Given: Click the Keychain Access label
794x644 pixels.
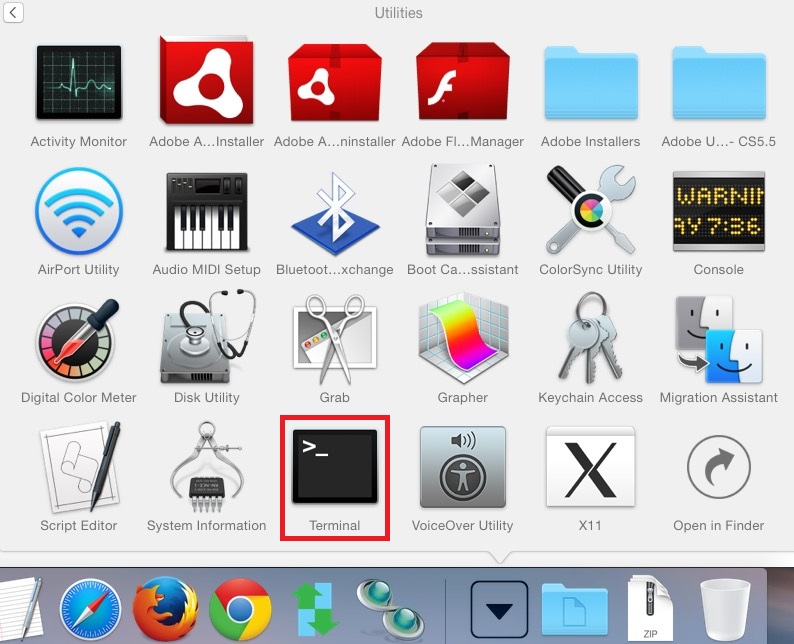Looking at the screenshot, I should (x=590, y=397).
